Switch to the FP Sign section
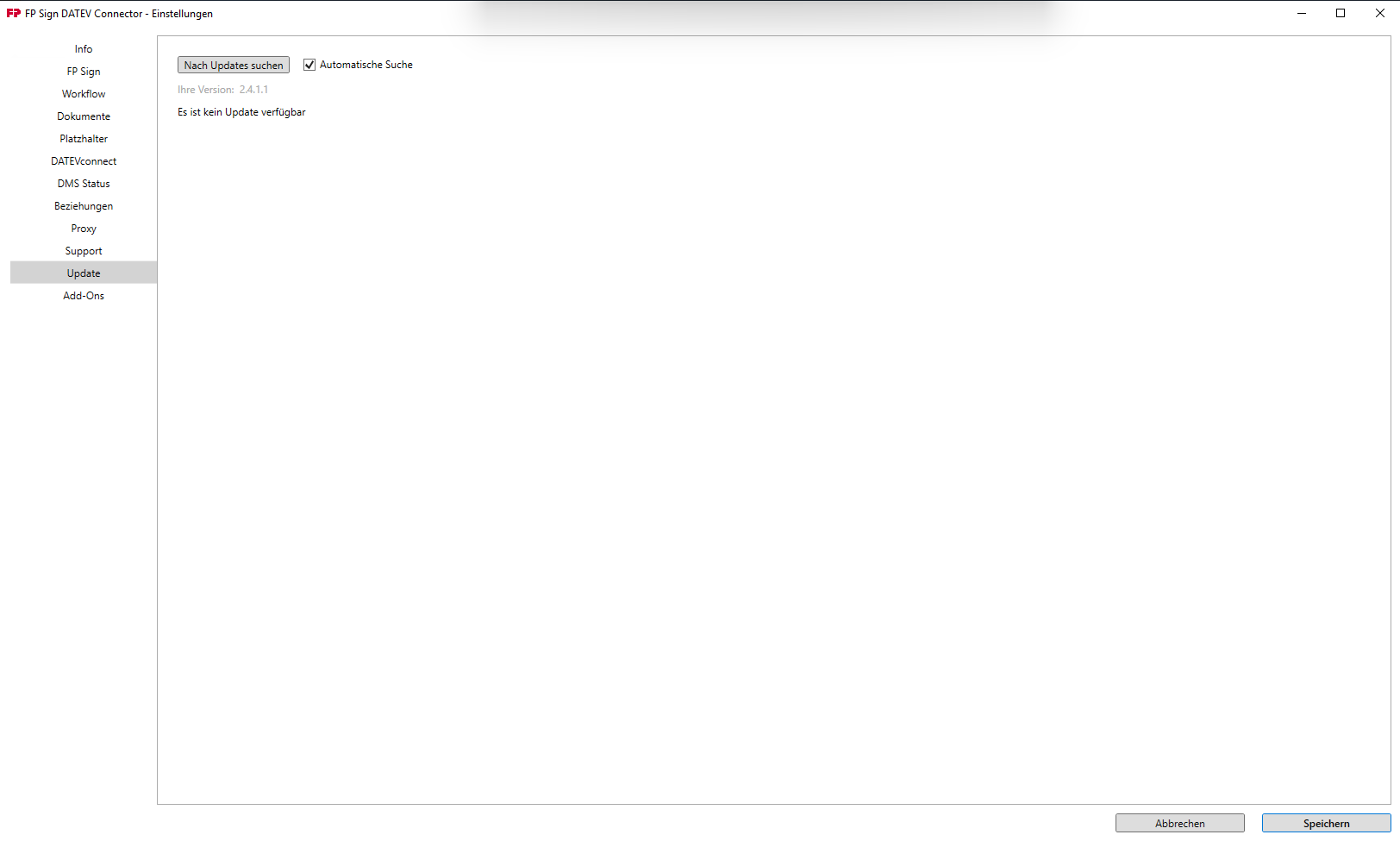 click(84, 72)
